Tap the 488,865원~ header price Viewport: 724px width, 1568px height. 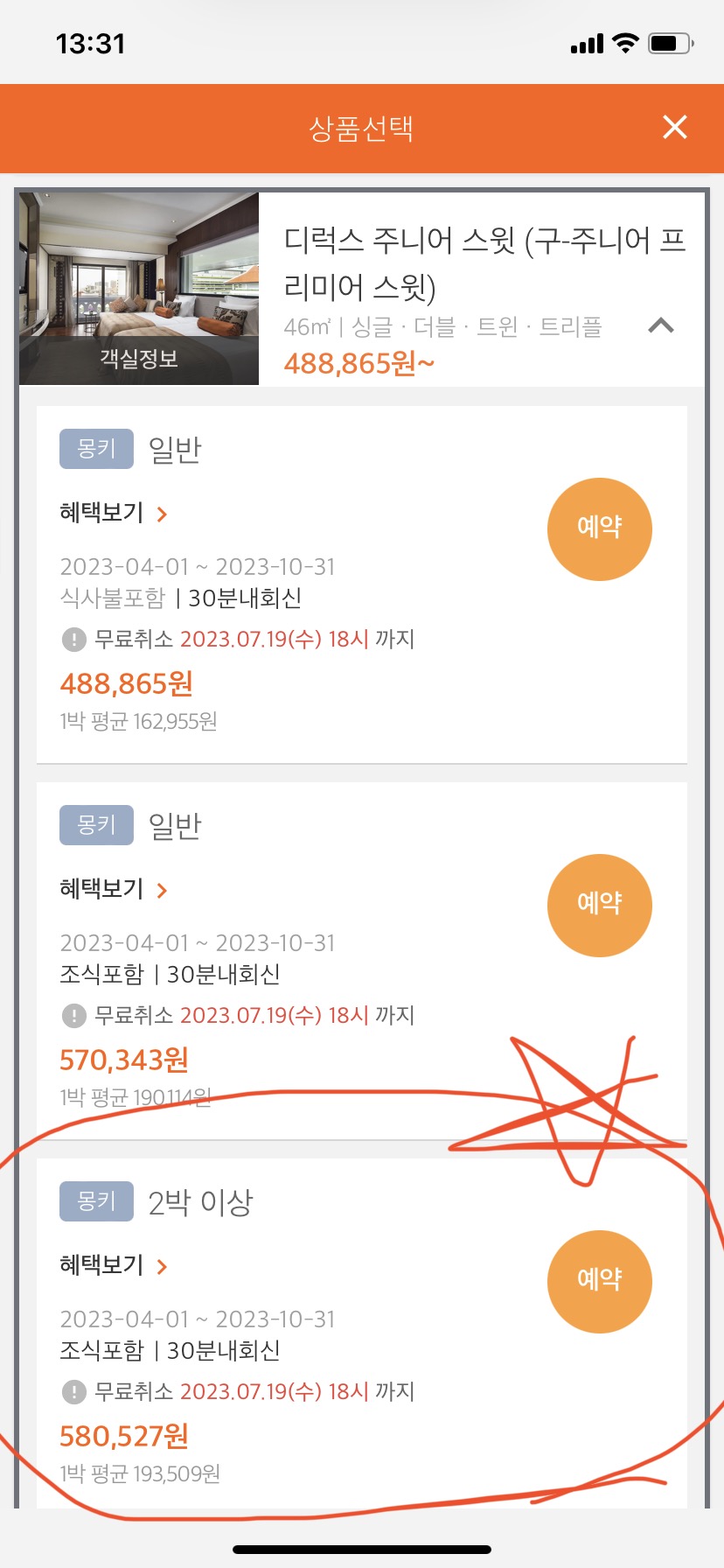[359, 363]
